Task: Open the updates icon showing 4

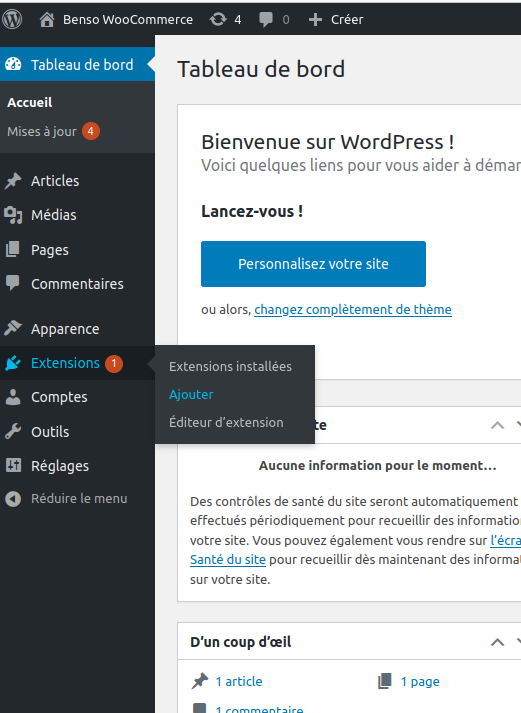Action: pos(218,19)
